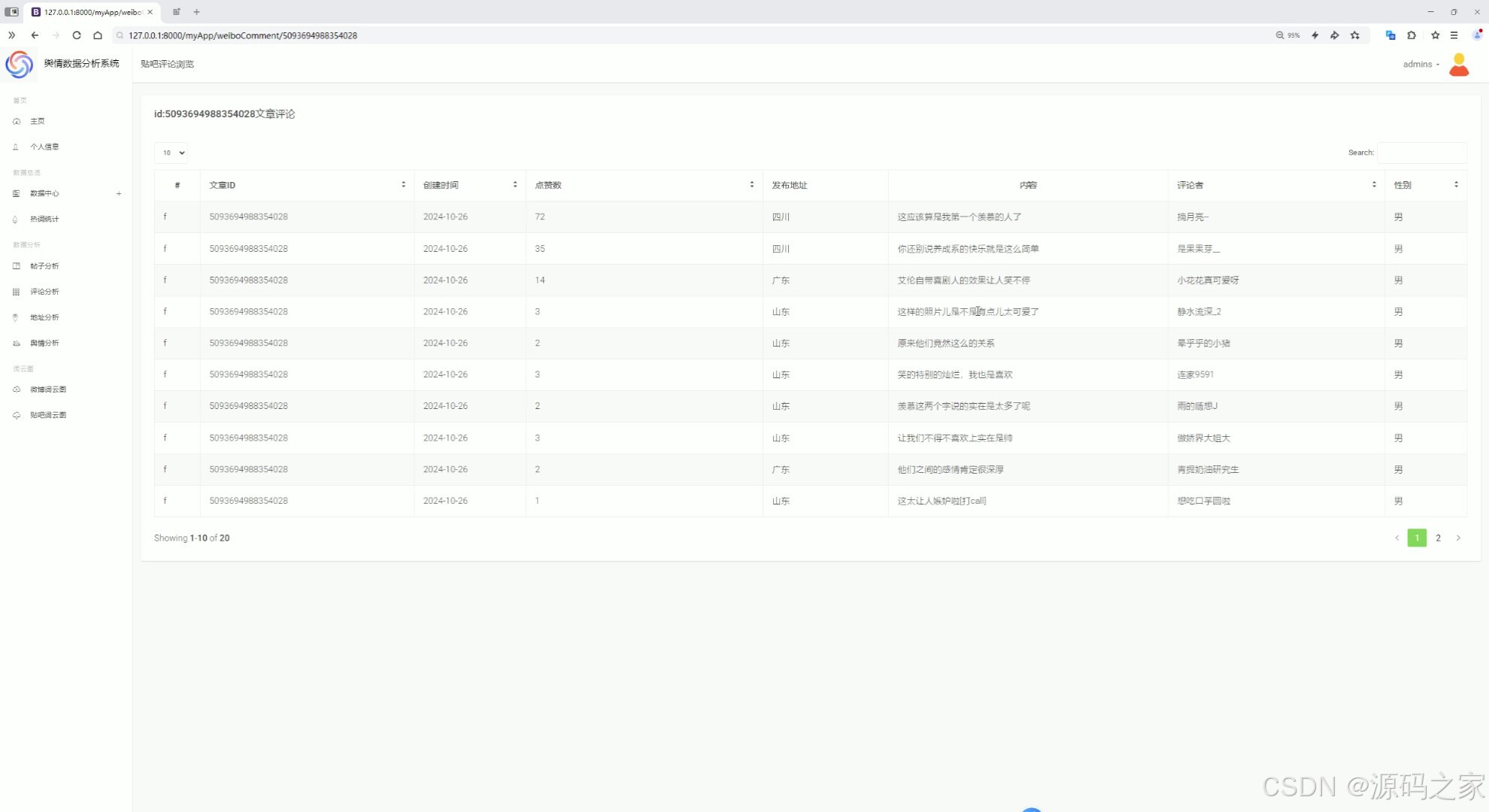The width and height of the screenshot is (1489, 812).
Task: Click 贴吧词云图 cloud download icon
Action: point(17,415)
